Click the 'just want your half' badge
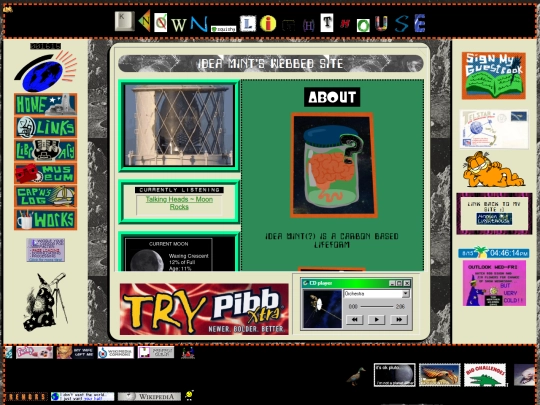This screenshot has height=405, width=540. tap(82, 396)
